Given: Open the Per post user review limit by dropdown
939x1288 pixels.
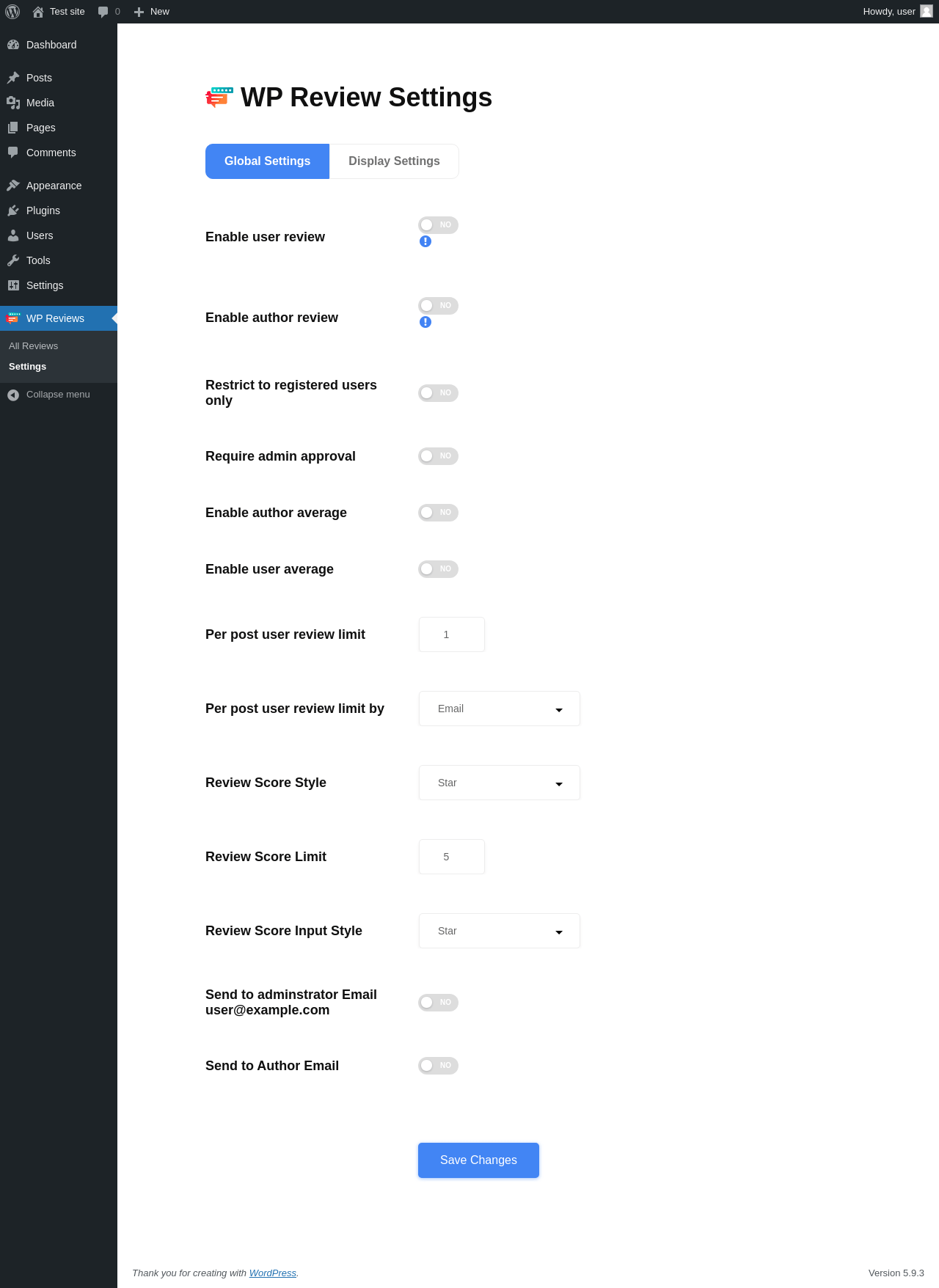Looking at the screenshot, I should [x=499, y=709].
